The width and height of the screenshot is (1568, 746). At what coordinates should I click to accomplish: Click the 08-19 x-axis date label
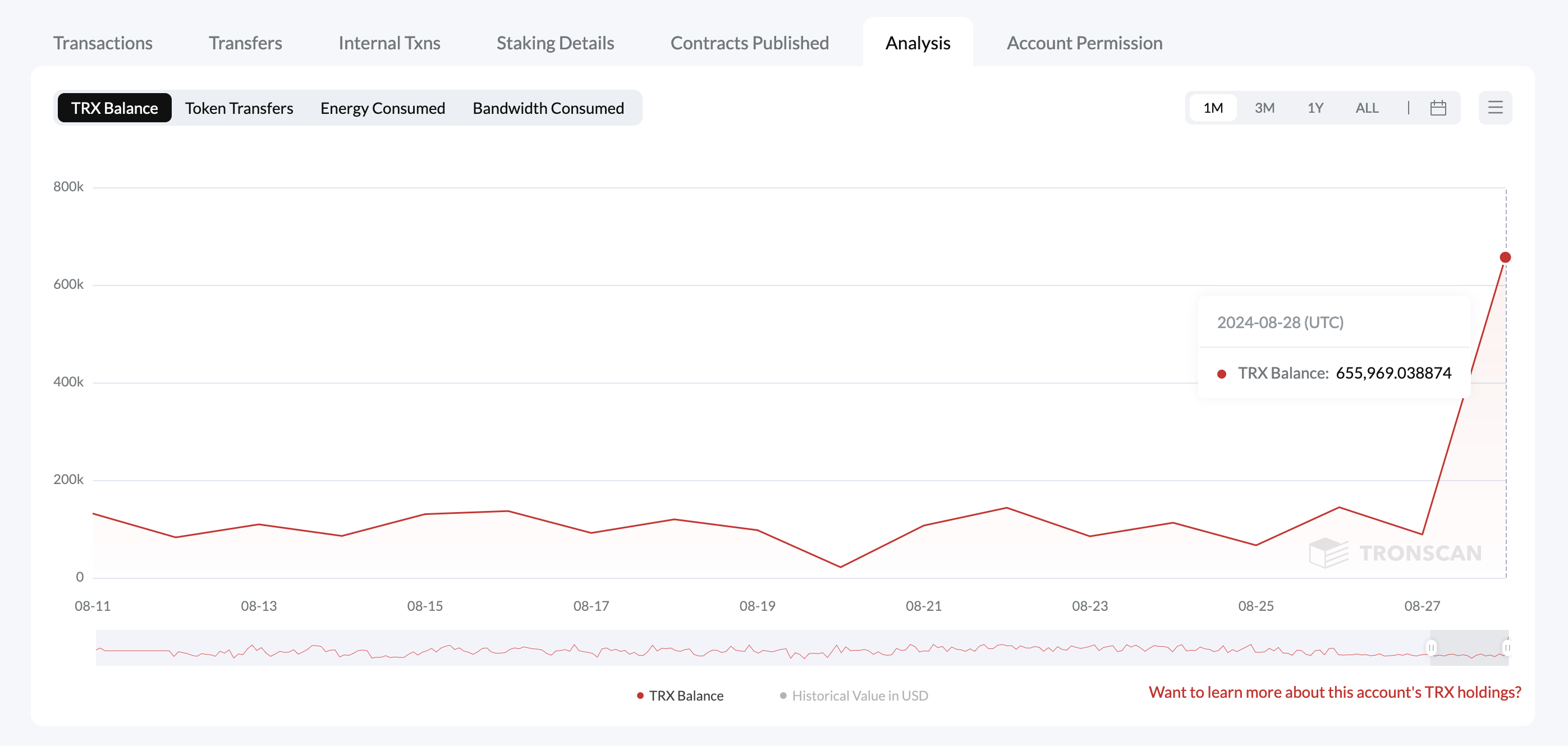pos(757,606)
